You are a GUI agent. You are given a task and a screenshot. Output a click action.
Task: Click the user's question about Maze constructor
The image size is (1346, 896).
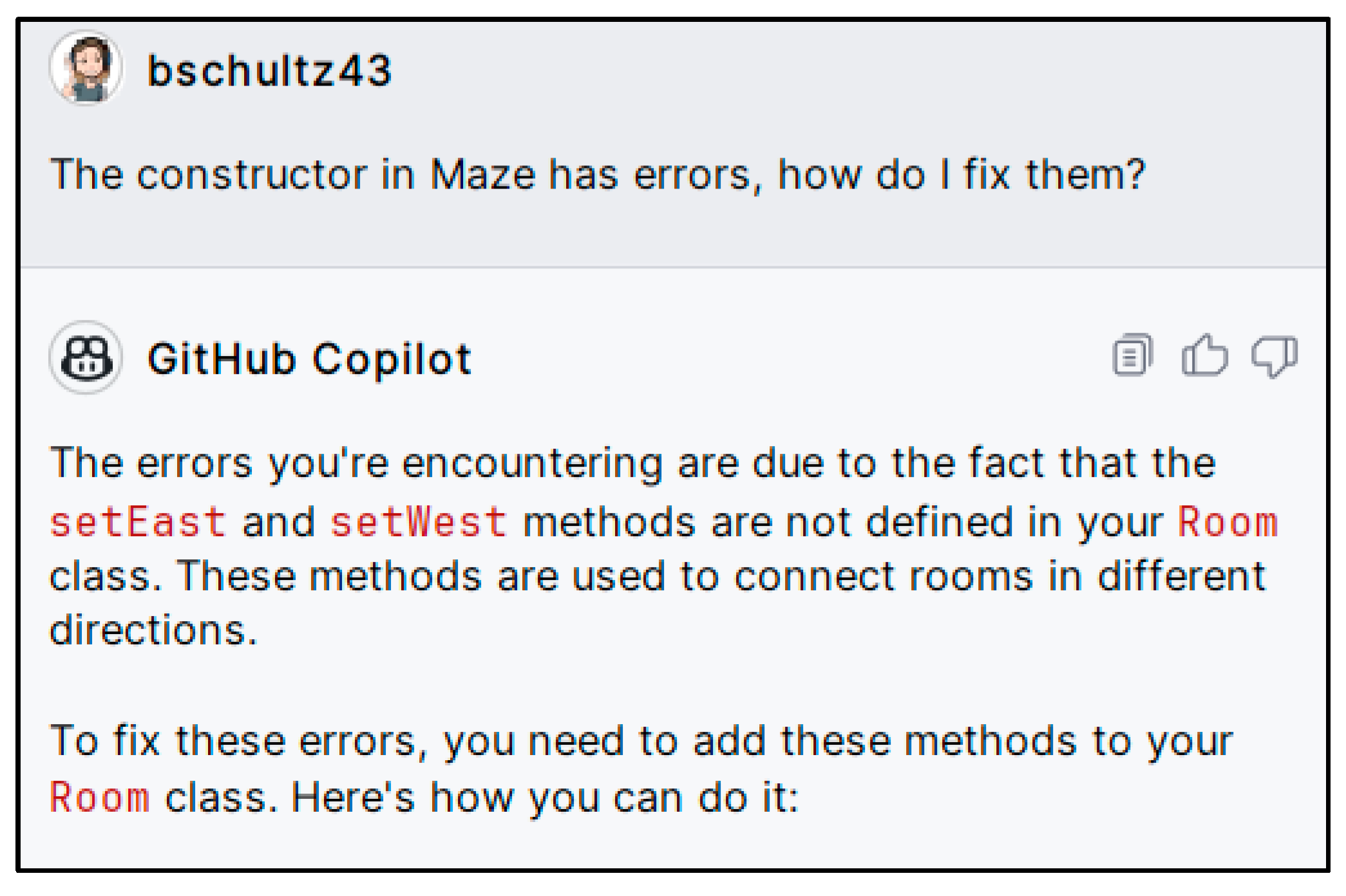tap(597, 174)
